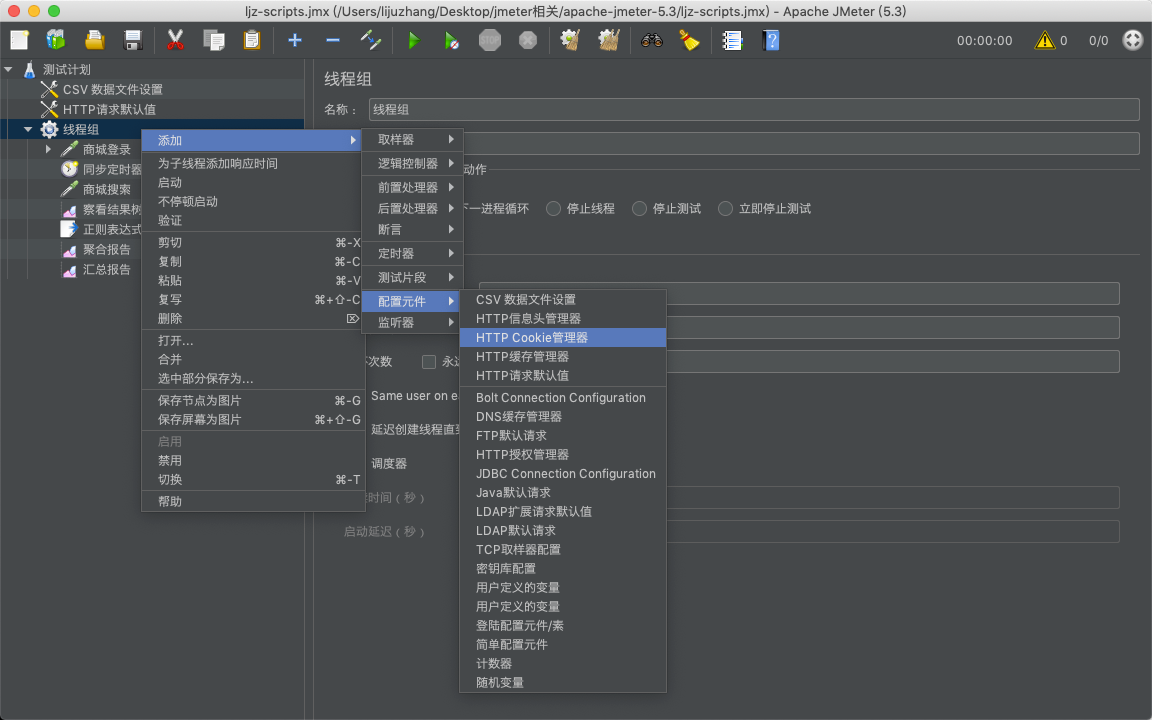Choose HTTP信息头管理器 menu item
The image size is (1152, 720).
(563, 318)
